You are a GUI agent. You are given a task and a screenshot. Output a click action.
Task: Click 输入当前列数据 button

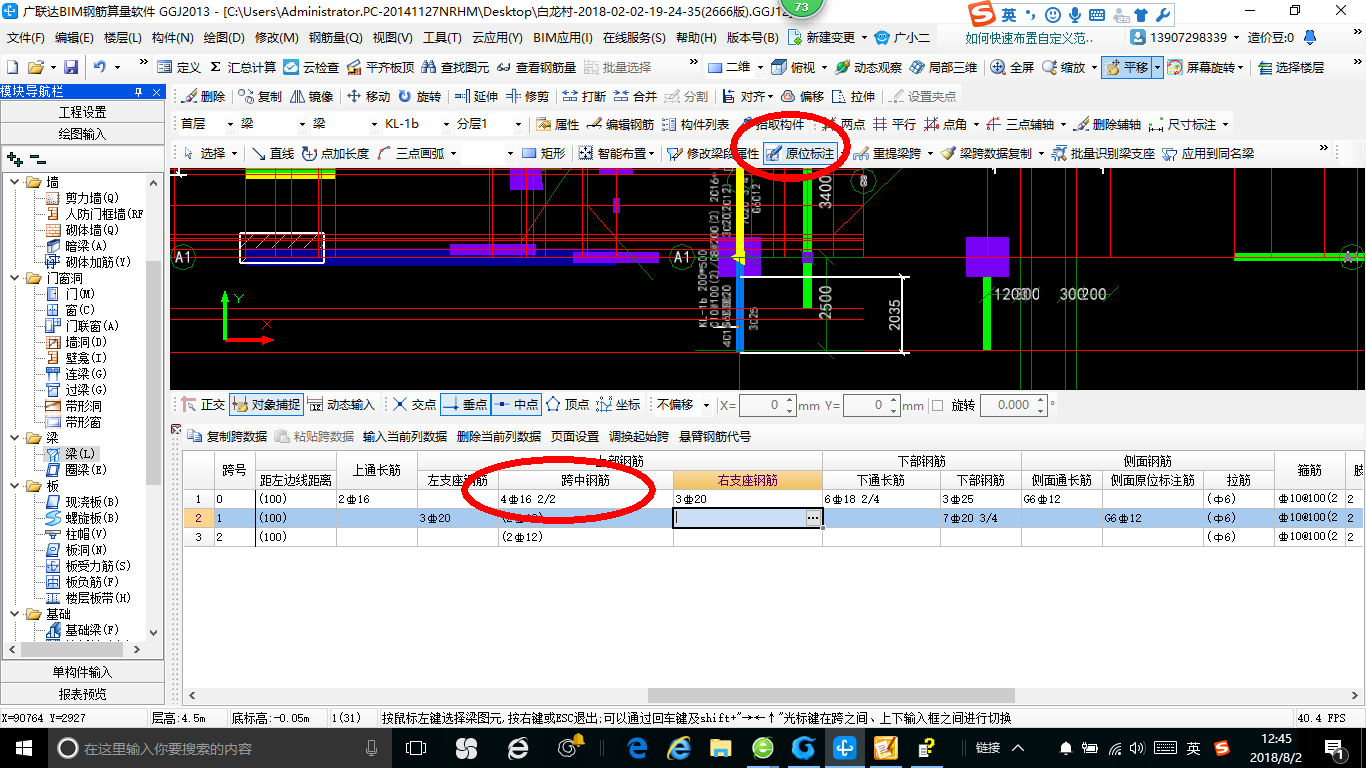(x=405, y=436)
